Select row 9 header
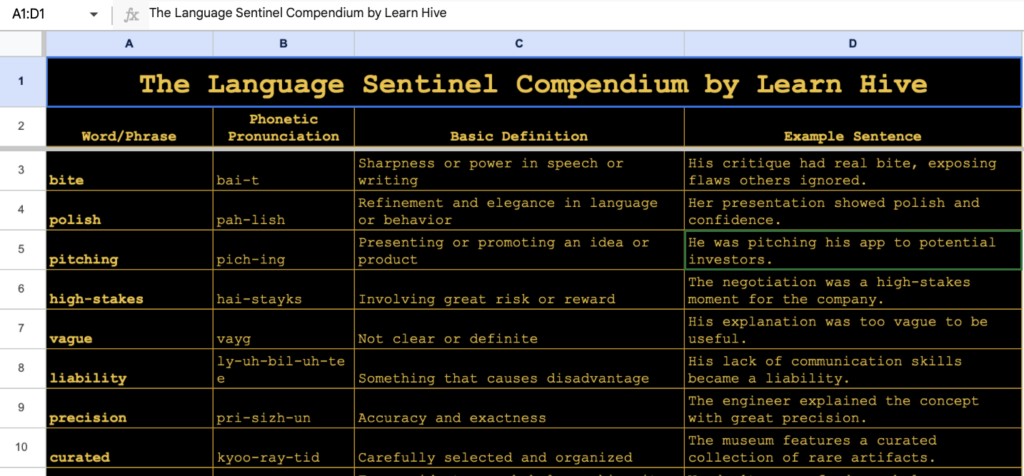The height and width of the screenshot is (476, 1024). point(22,408)
